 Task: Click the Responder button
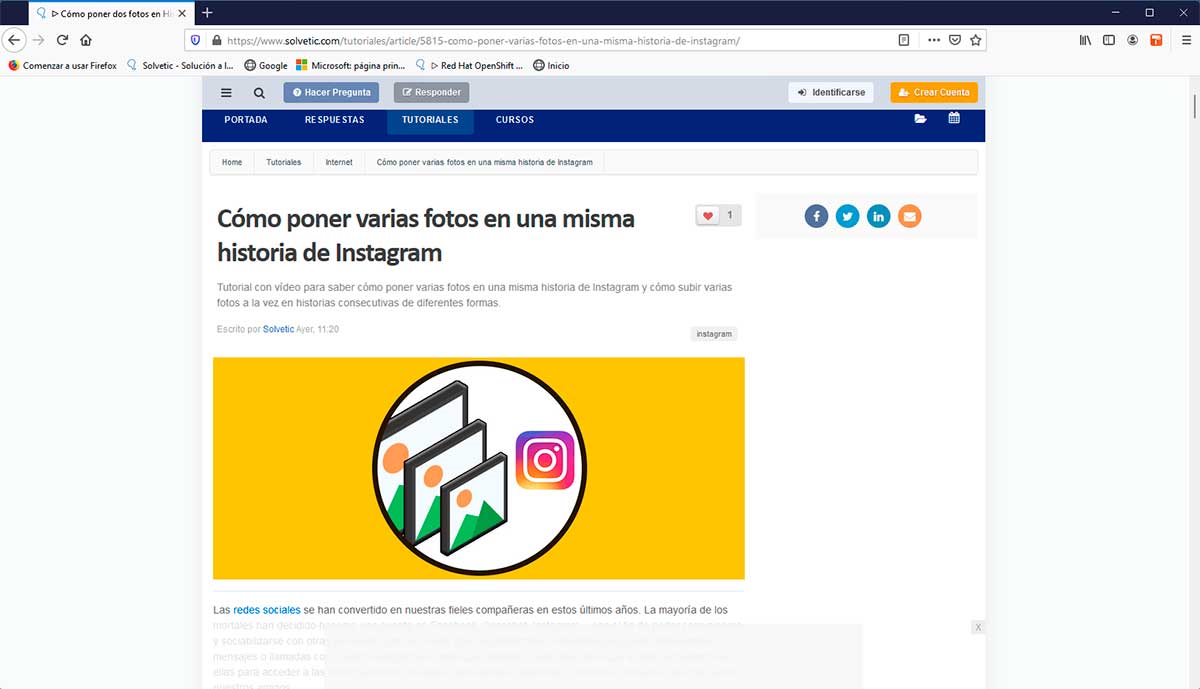click(431, 92)
